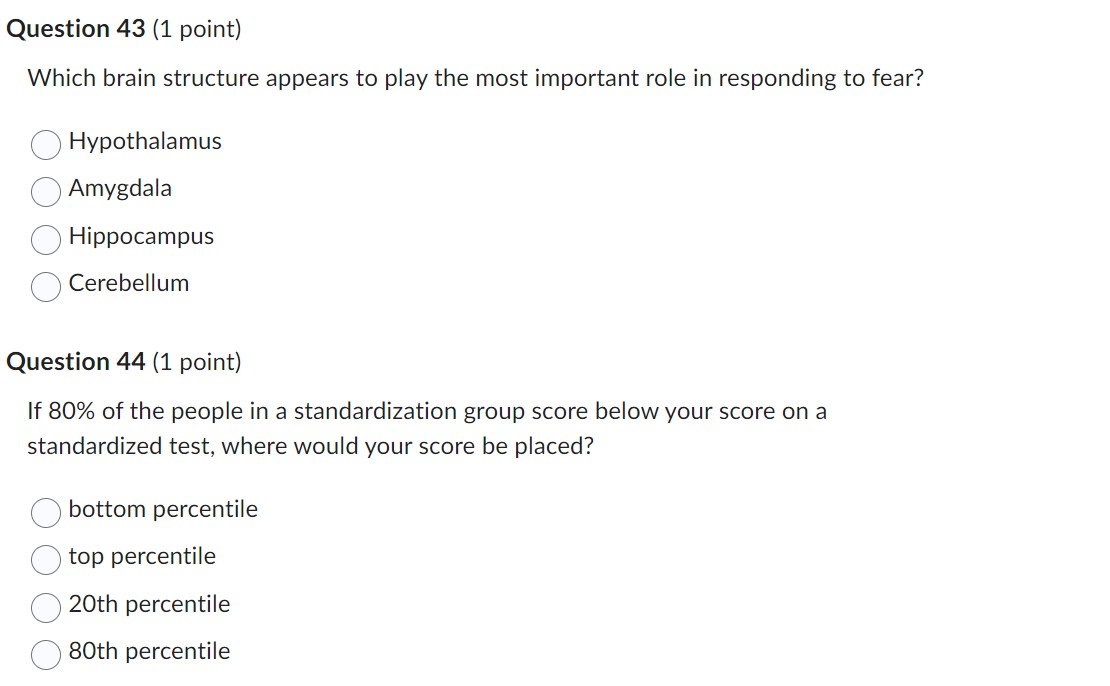Click the Hippocampus label text

point(141,236)
